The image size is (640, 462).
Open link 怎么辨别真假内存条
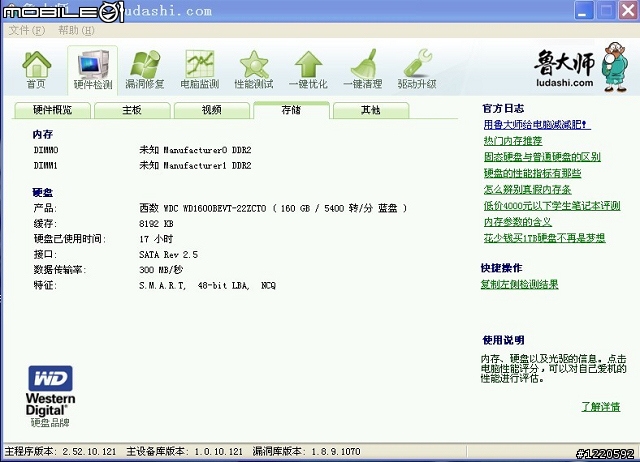point(527,189)
